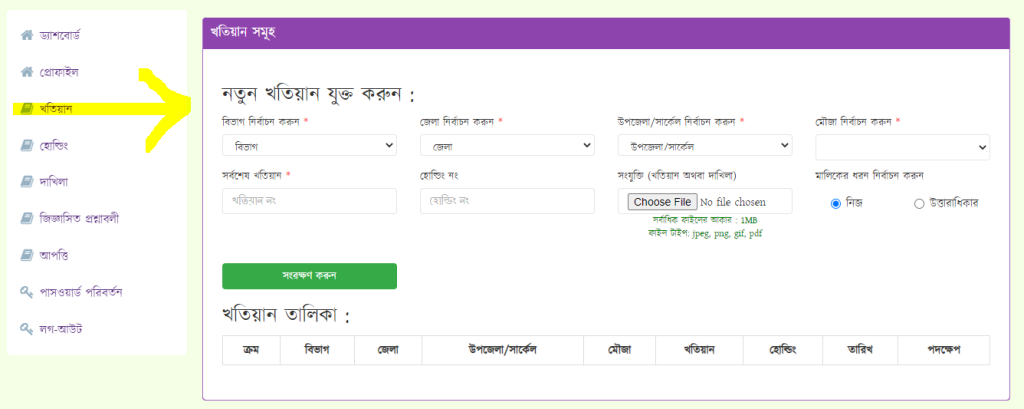Click the book icon beside হোল্ডিং
Image resolution: width=1024 pixels, height=409 pixels.
[x=27, y=145]
